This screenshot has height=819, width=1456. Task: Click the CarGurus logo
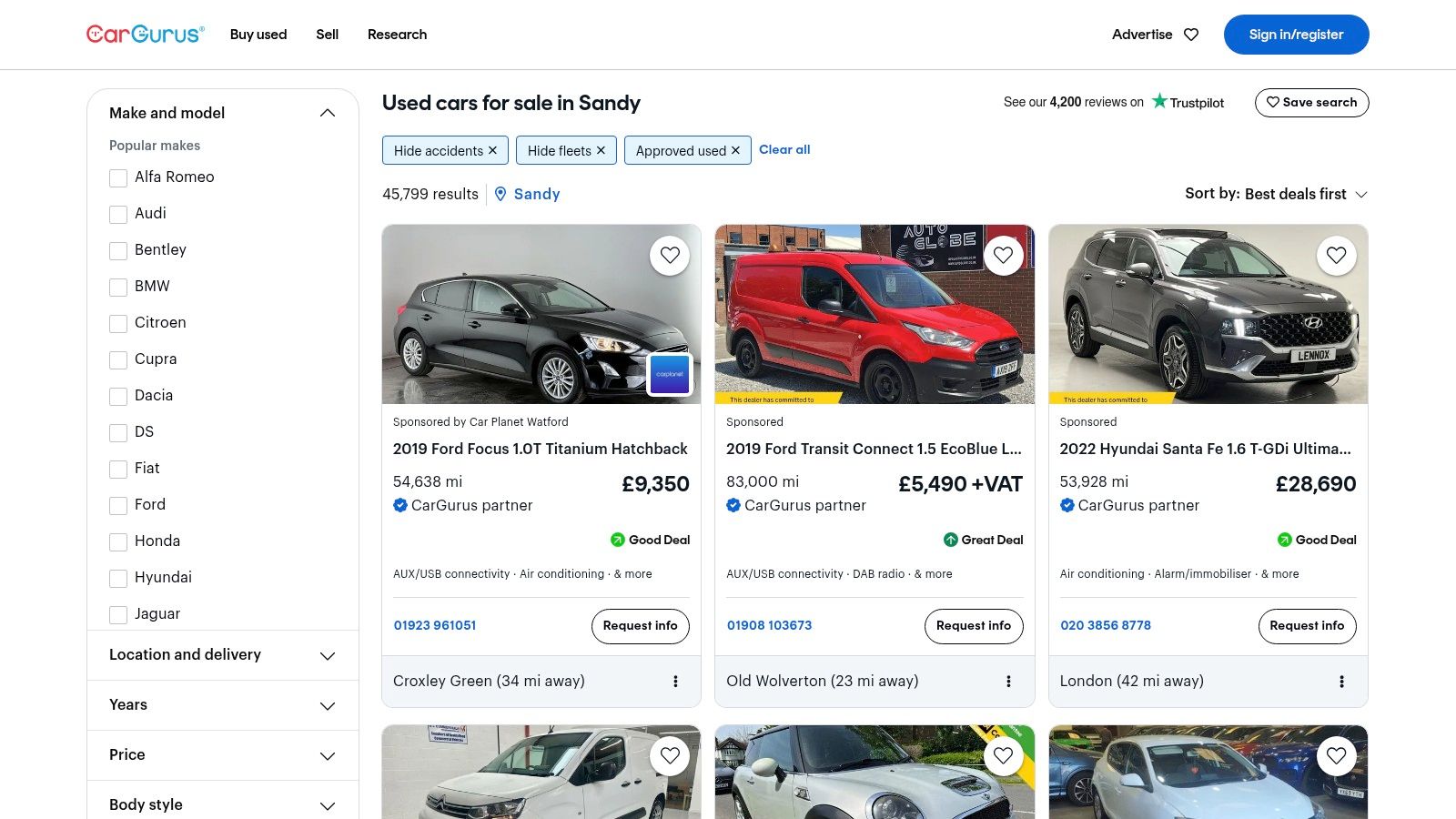point(146,35)
